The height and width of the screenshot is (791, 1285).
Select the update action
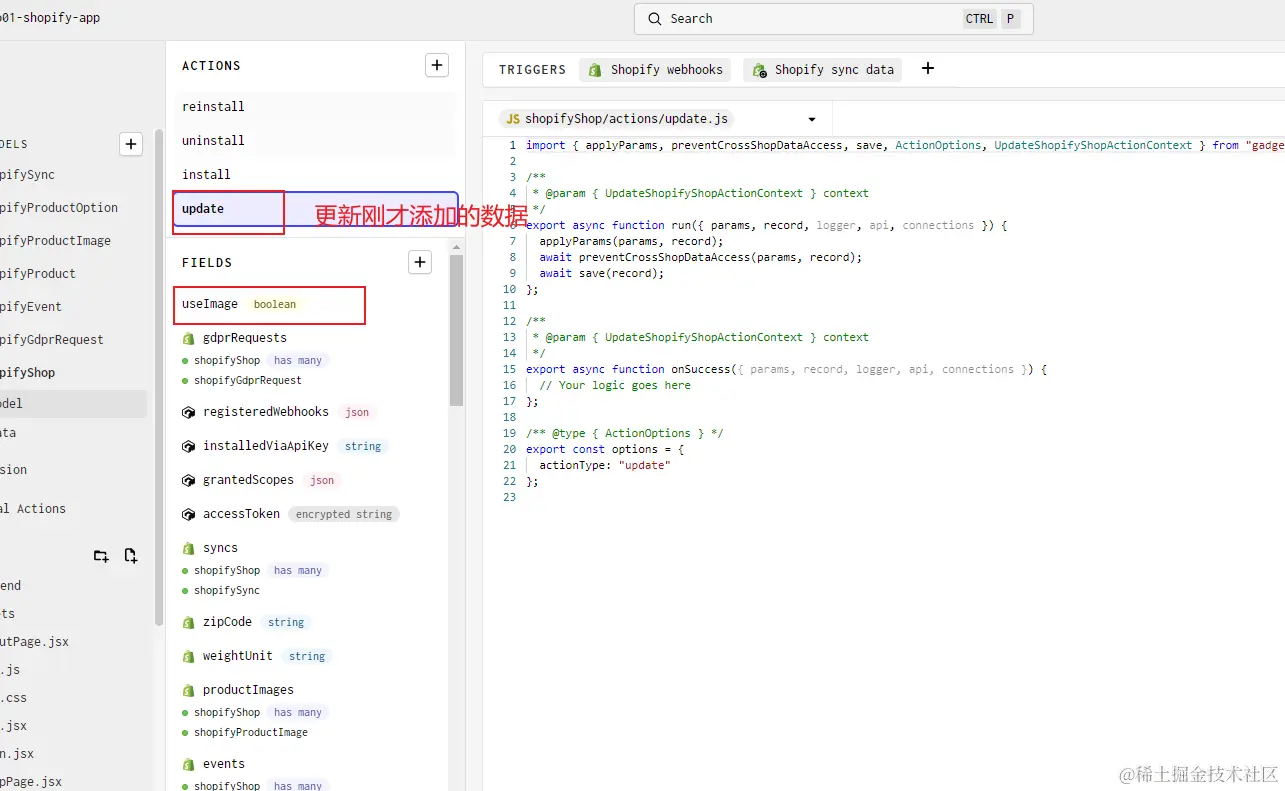(x=315, y=209)
